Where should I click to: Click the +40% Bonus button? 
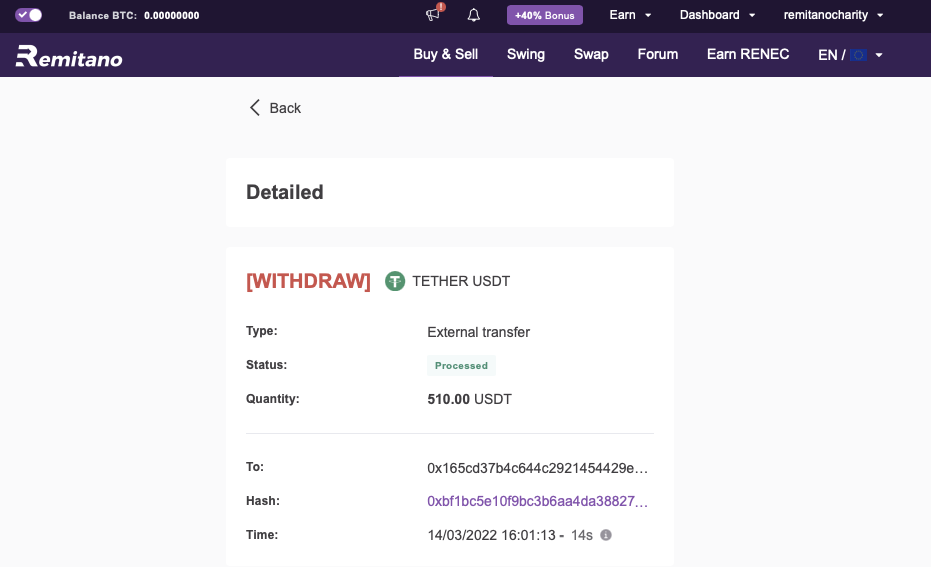pyautogui.click(x=544, y=15)
